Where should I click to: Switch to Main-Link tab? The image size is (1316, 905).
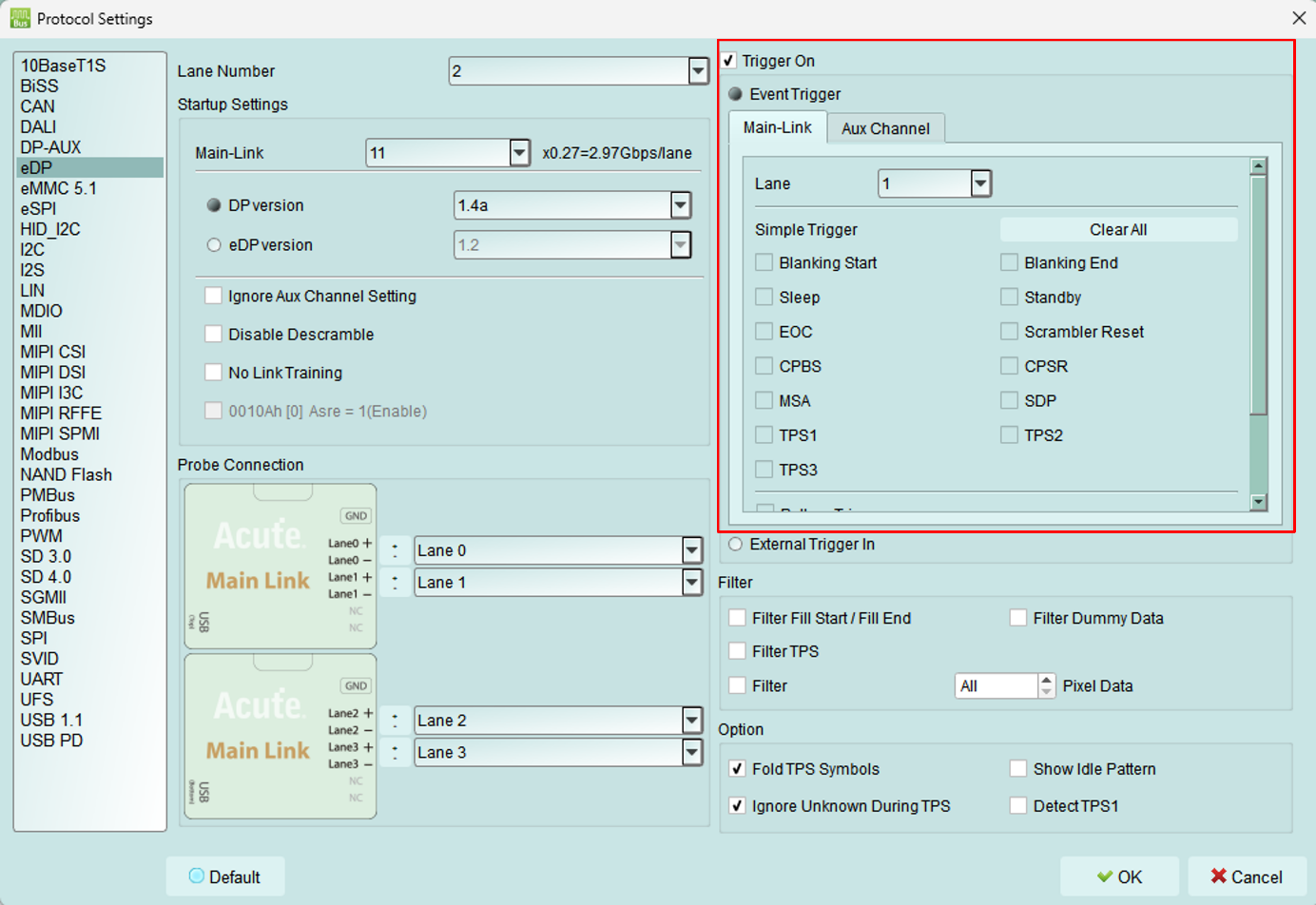[777, 127]
